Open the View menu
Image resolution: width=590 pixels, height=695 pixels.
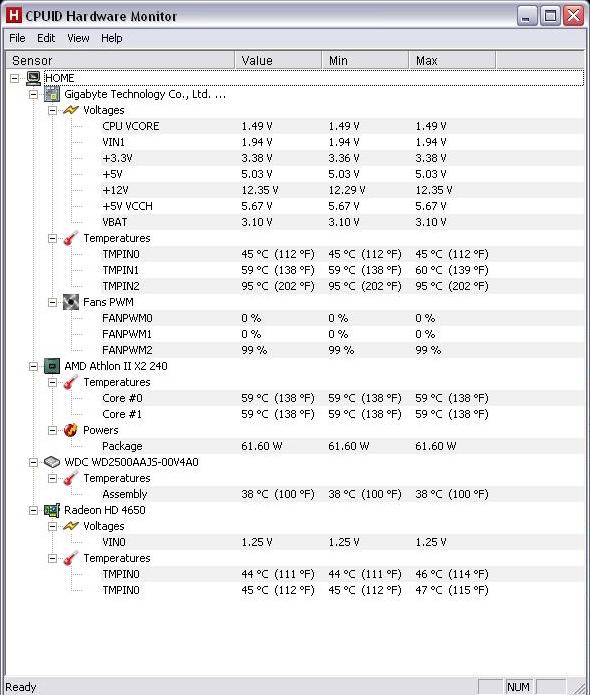[78, 38]
